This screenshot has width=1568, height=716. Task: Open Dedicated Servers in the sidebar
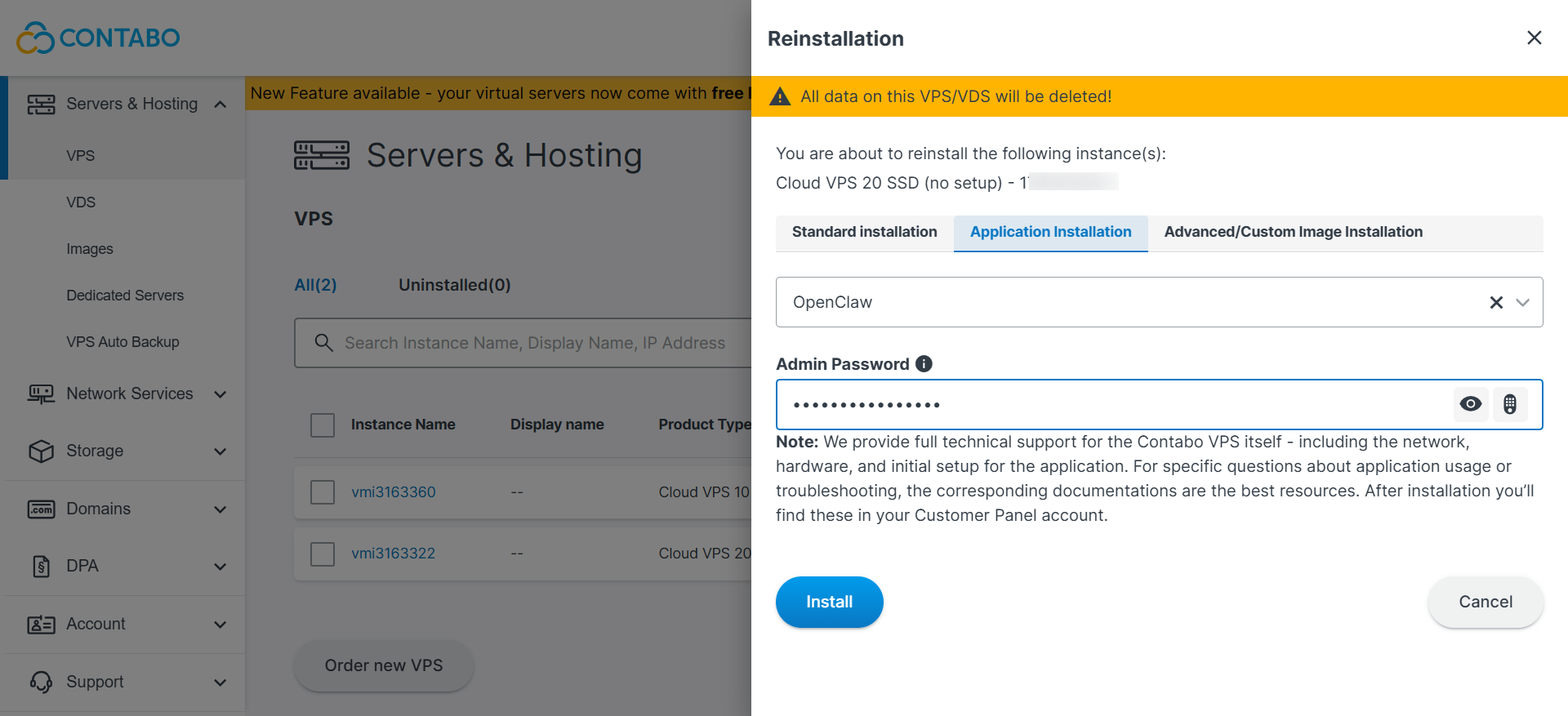pyautogui.click(x=125, y=296)
